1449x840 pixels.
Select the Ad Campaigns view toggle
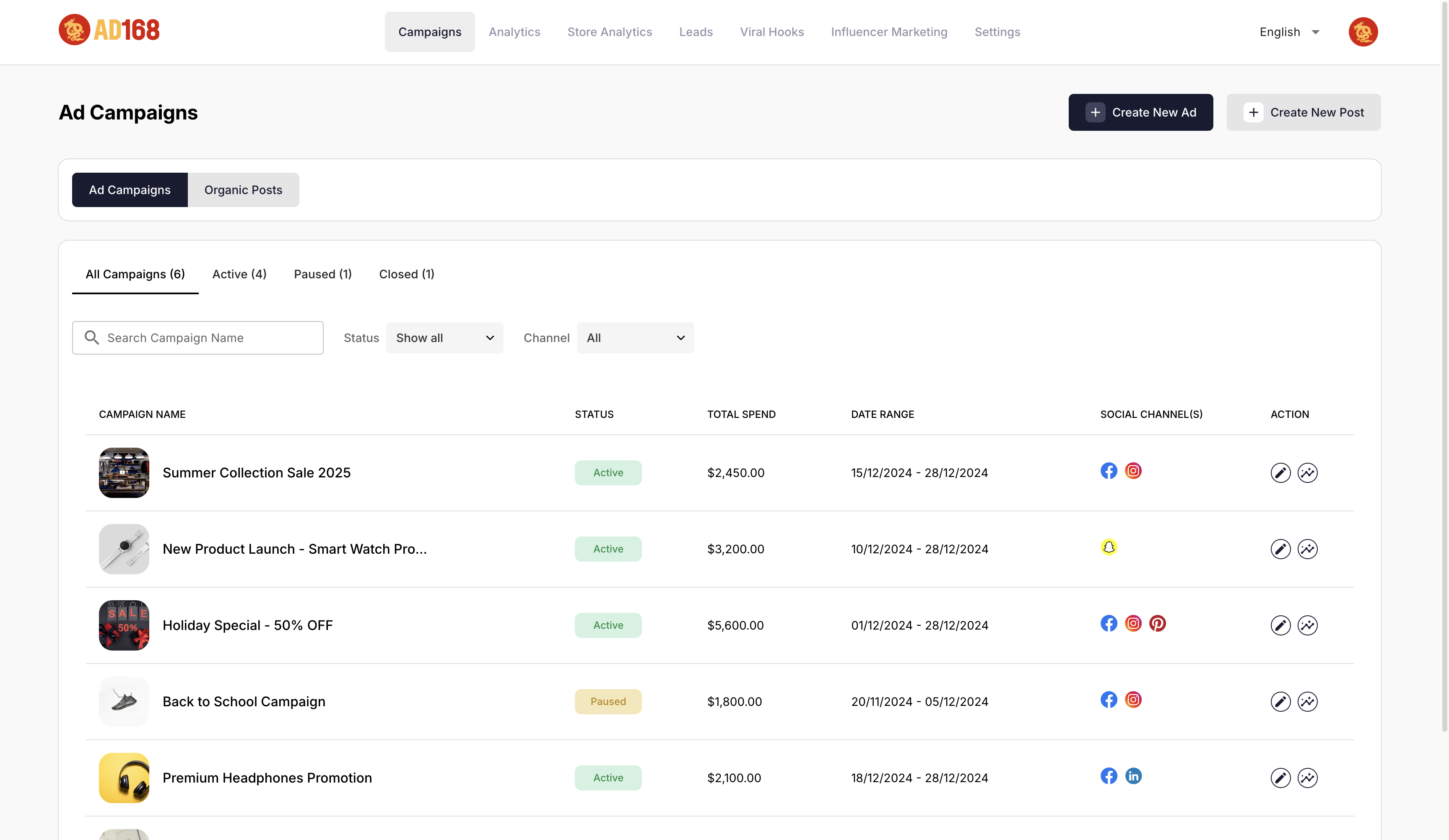[x=130, y=190]
